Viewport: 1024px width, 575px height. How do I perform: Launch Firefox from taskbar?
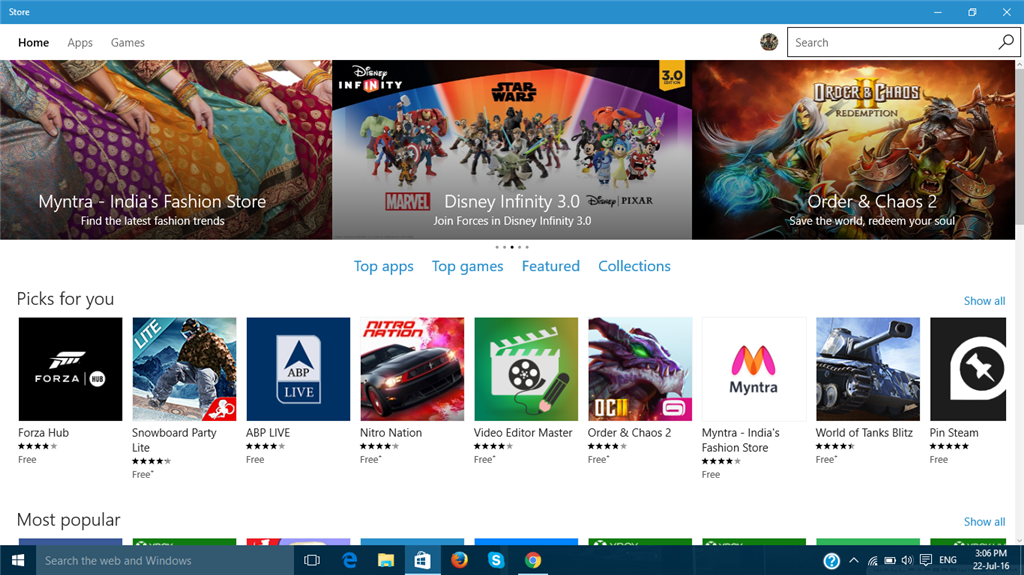pos(459,561)
